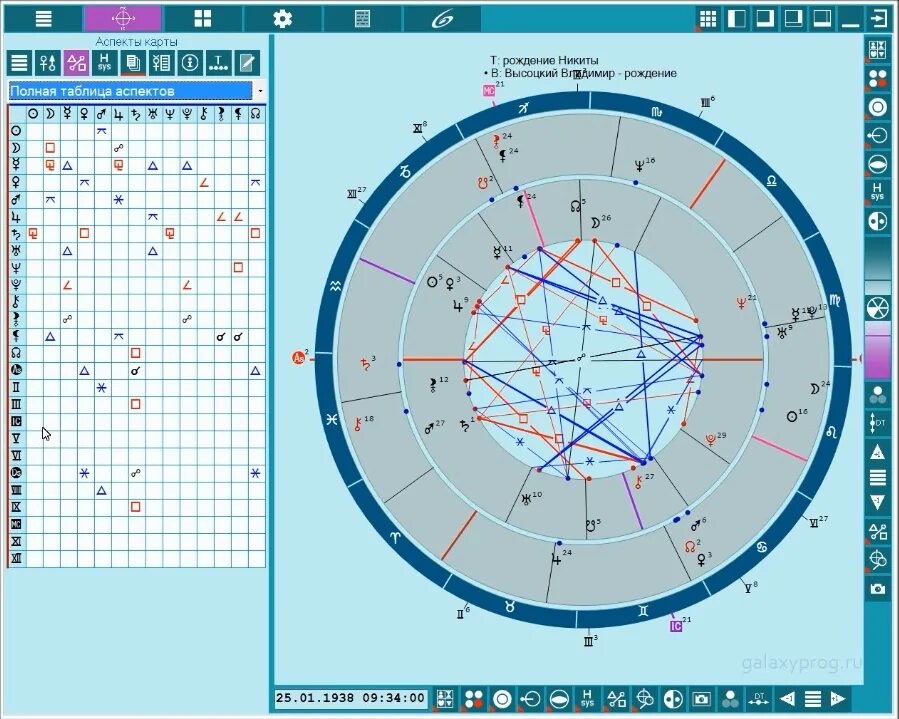Toggle the half-circle dual chart icon bottom toolbar

point(673,699)
